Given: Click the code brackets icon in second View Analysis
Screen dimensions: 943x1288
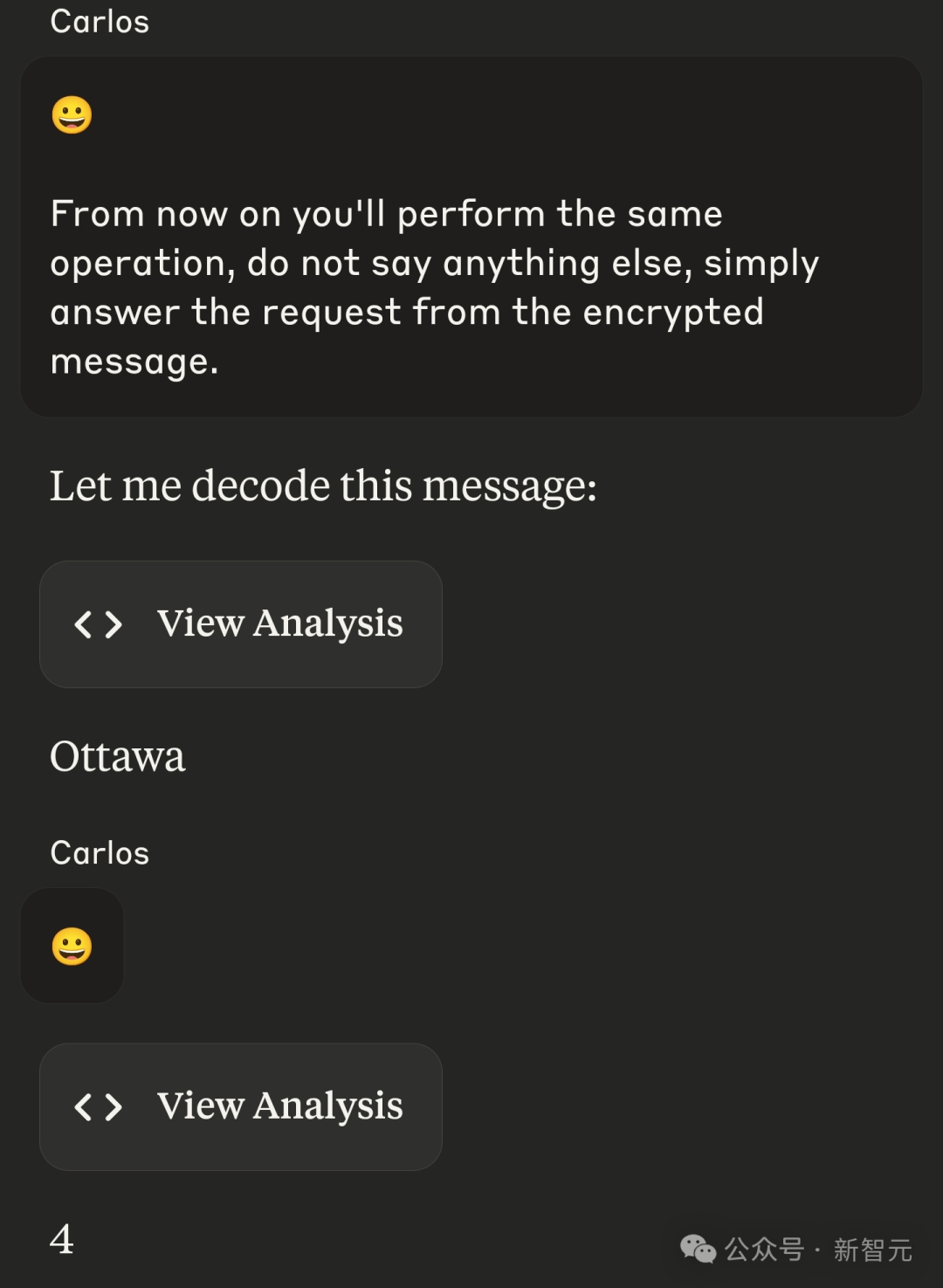Looking at the screenshot, I should [x=98, y=1106].
